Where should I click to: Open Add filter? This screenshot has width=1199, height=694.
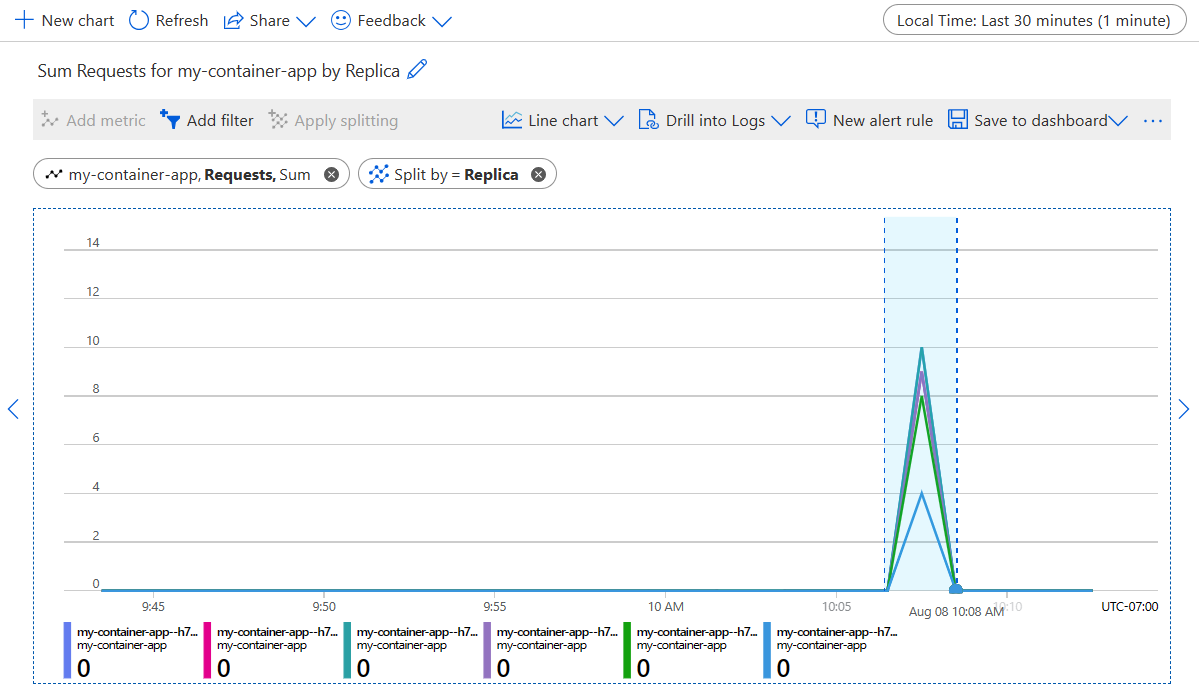pos(207,120)
